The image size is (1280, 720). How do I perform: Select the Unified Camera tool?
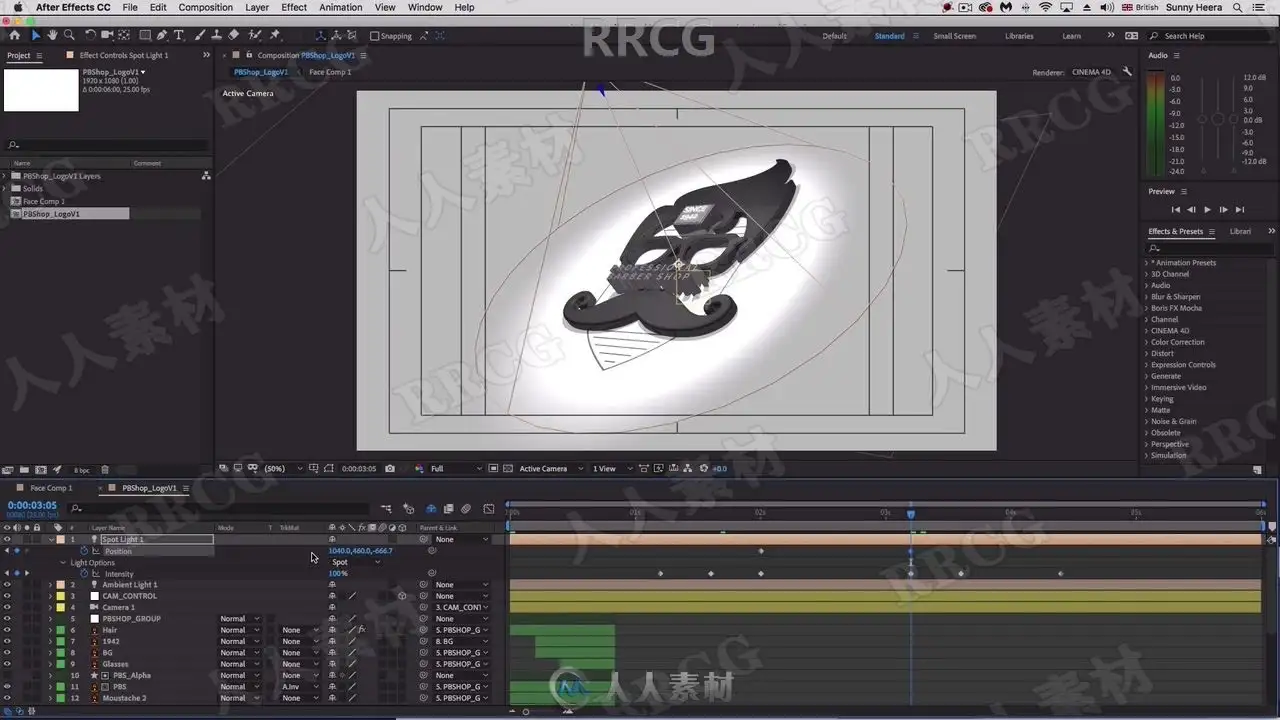point(107,36)
